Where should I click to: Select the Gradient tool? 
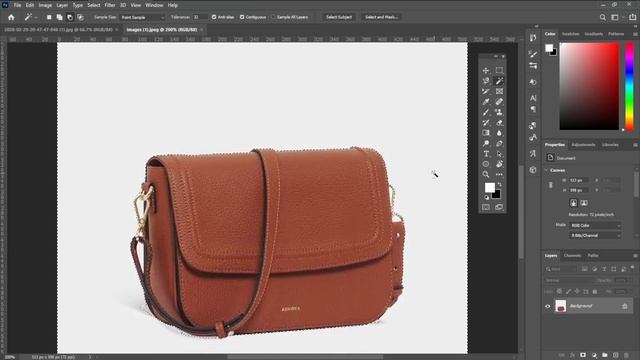pyautogui.click(x=486, y=133)
